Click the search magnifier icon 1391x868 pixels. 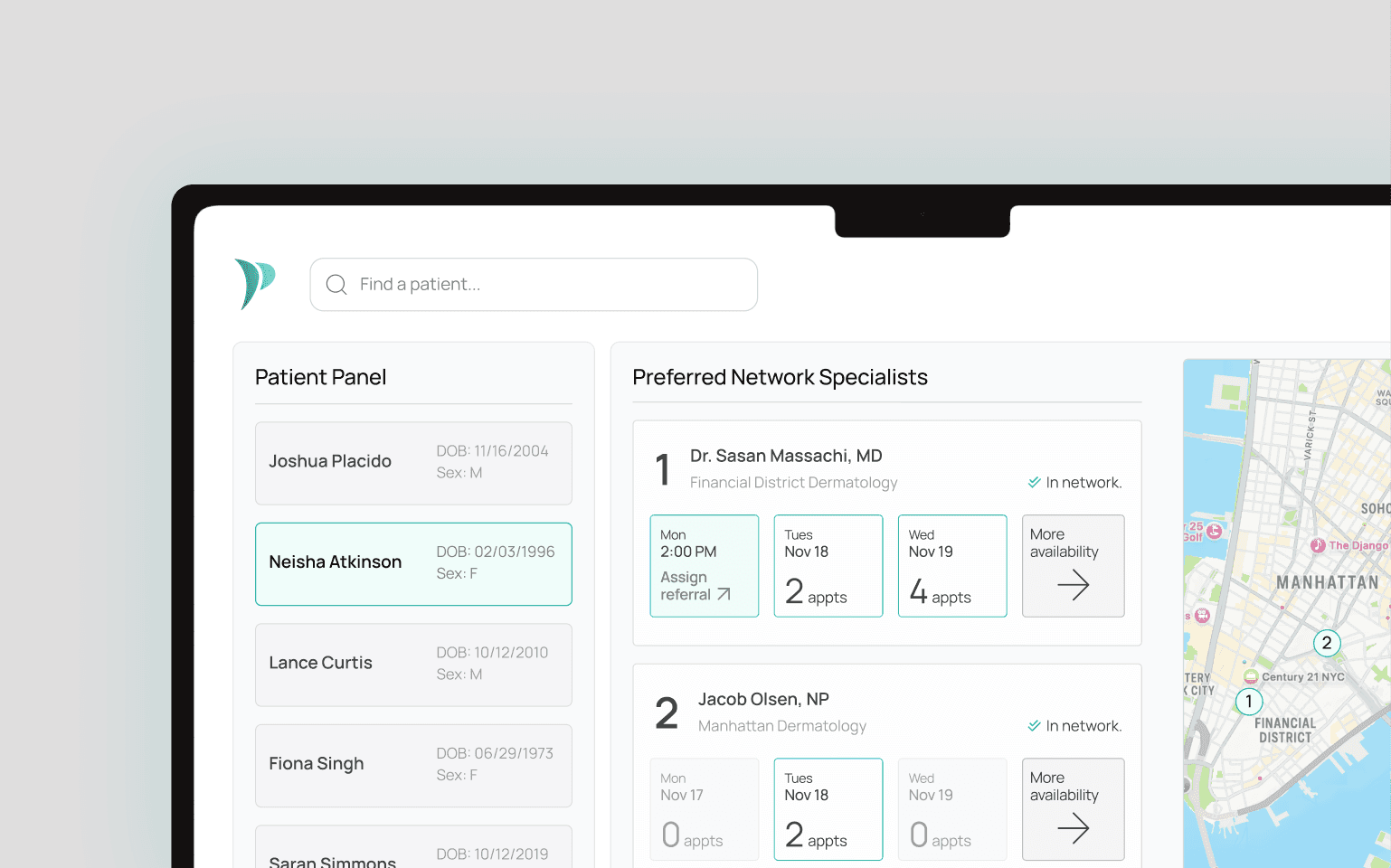click(336, 285)
